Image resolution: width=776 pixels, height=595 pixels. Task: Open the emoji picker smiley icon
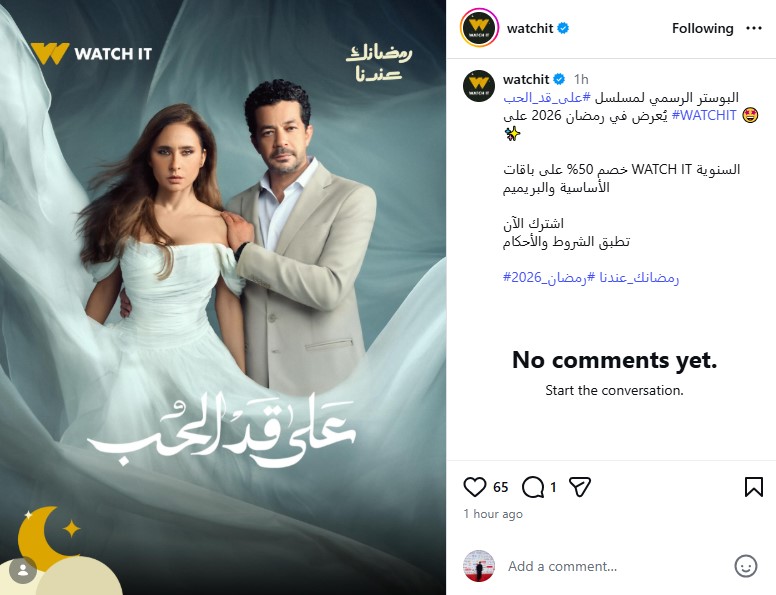click(745, 566)
